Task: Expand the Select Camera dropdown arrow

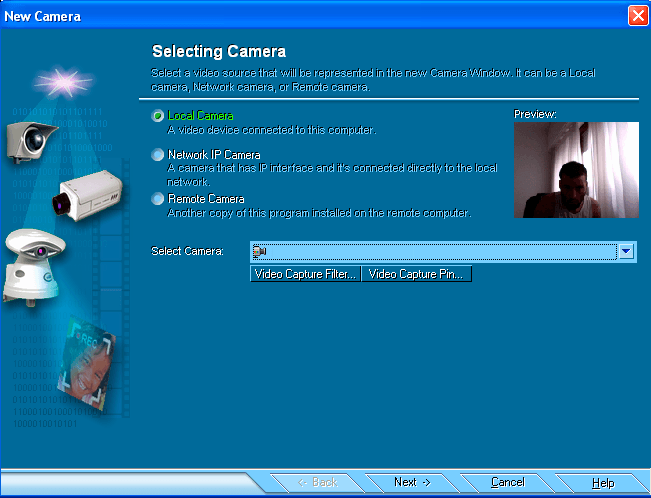Action: 626,251
